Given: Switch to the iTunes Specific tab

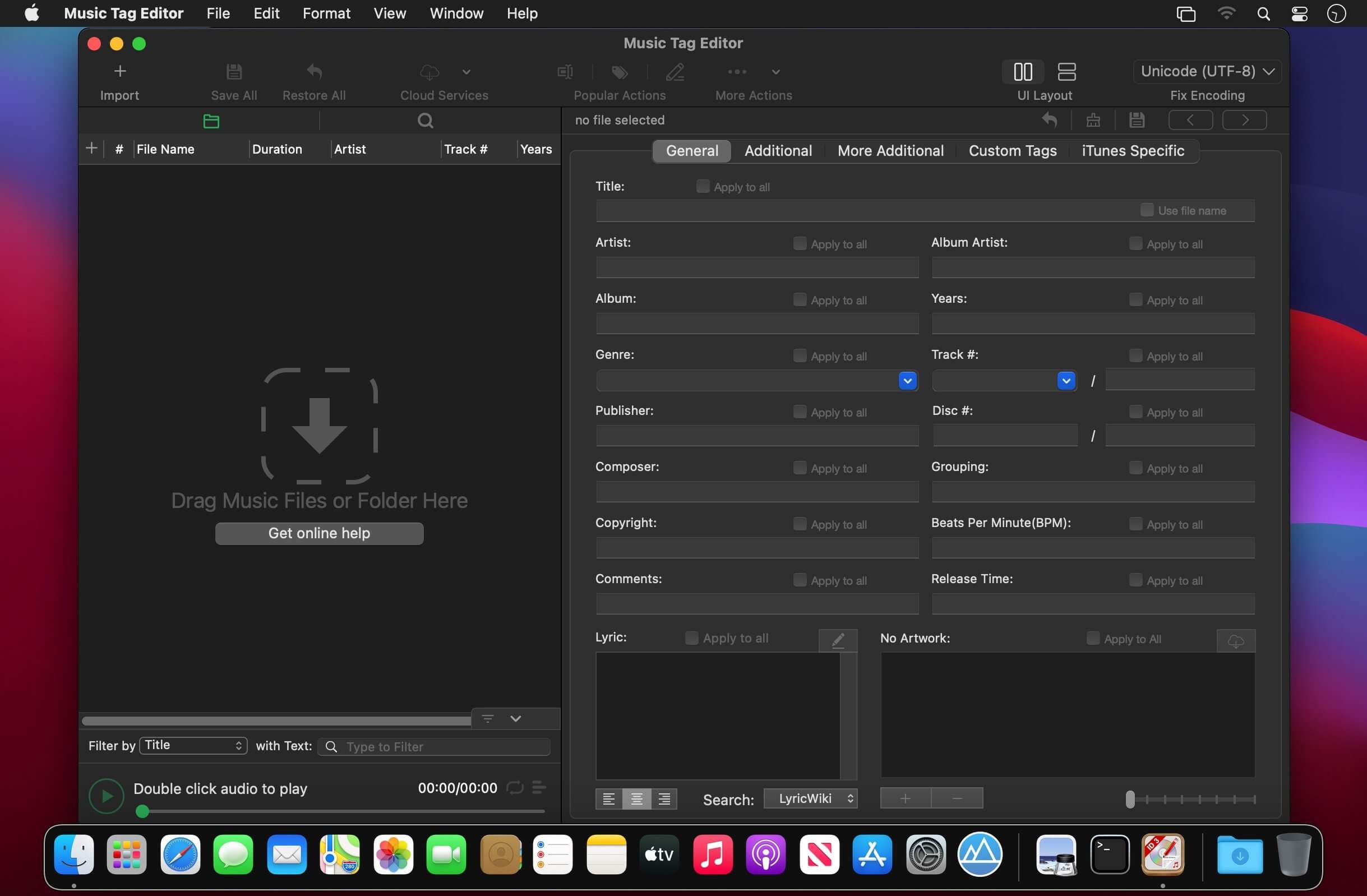Looking at the screenshot, I should point(1133,150).
